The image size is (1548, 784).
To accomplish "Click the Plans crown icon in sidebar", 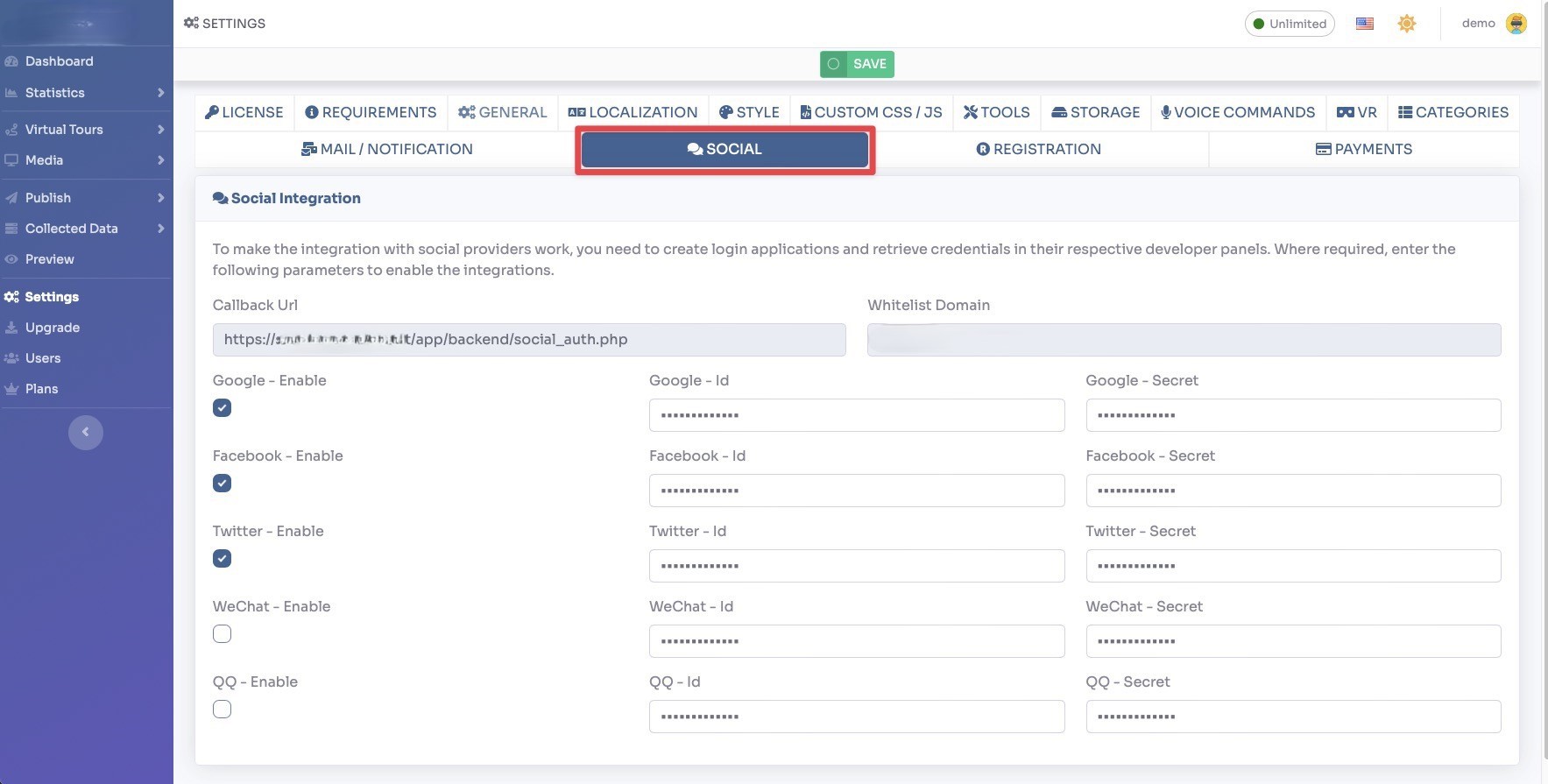I will 11,389.
